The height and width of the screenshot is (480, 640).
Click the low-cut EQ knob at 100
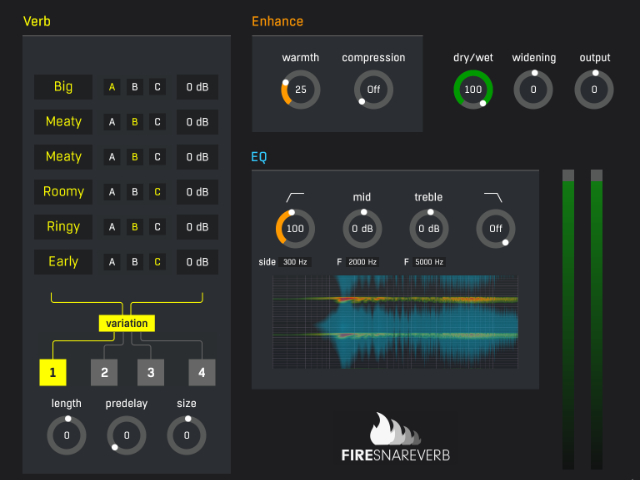click(x=295, y=229)
